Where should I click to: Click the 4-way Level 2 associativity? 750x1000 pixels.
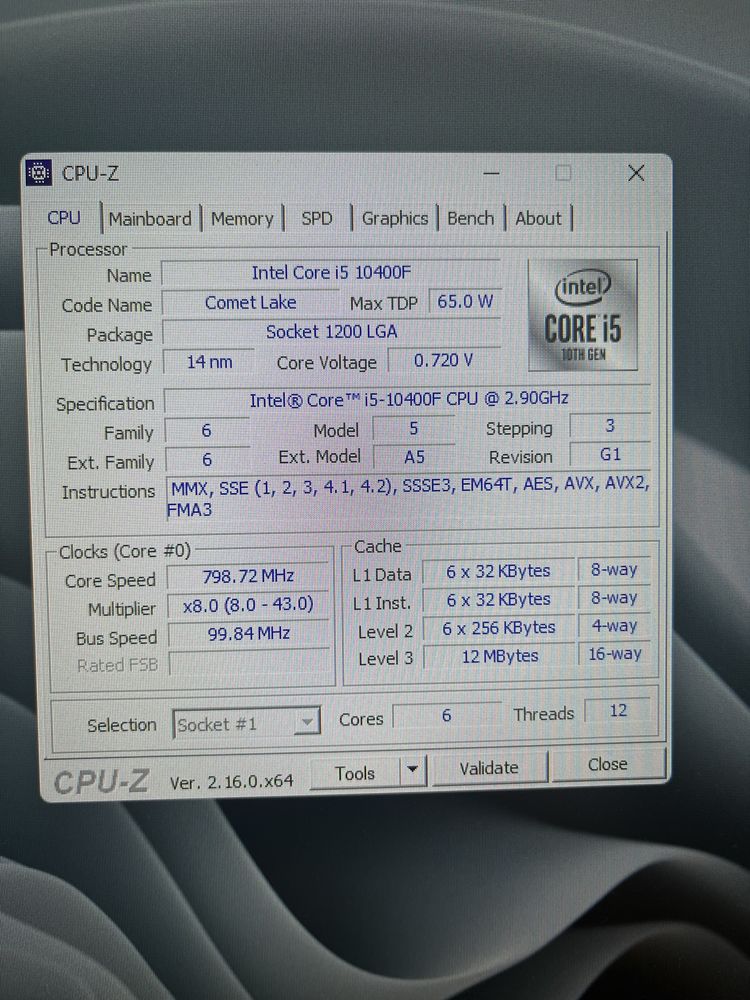614,626
